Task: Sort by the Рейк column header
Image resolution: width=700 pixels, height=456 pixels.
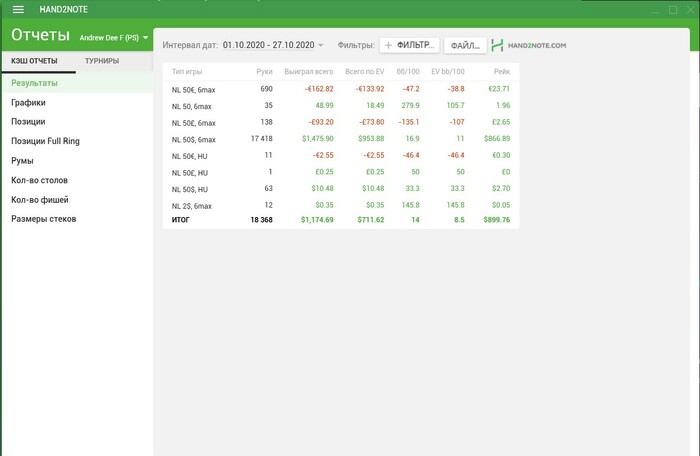Action: (x=502, y=71)
